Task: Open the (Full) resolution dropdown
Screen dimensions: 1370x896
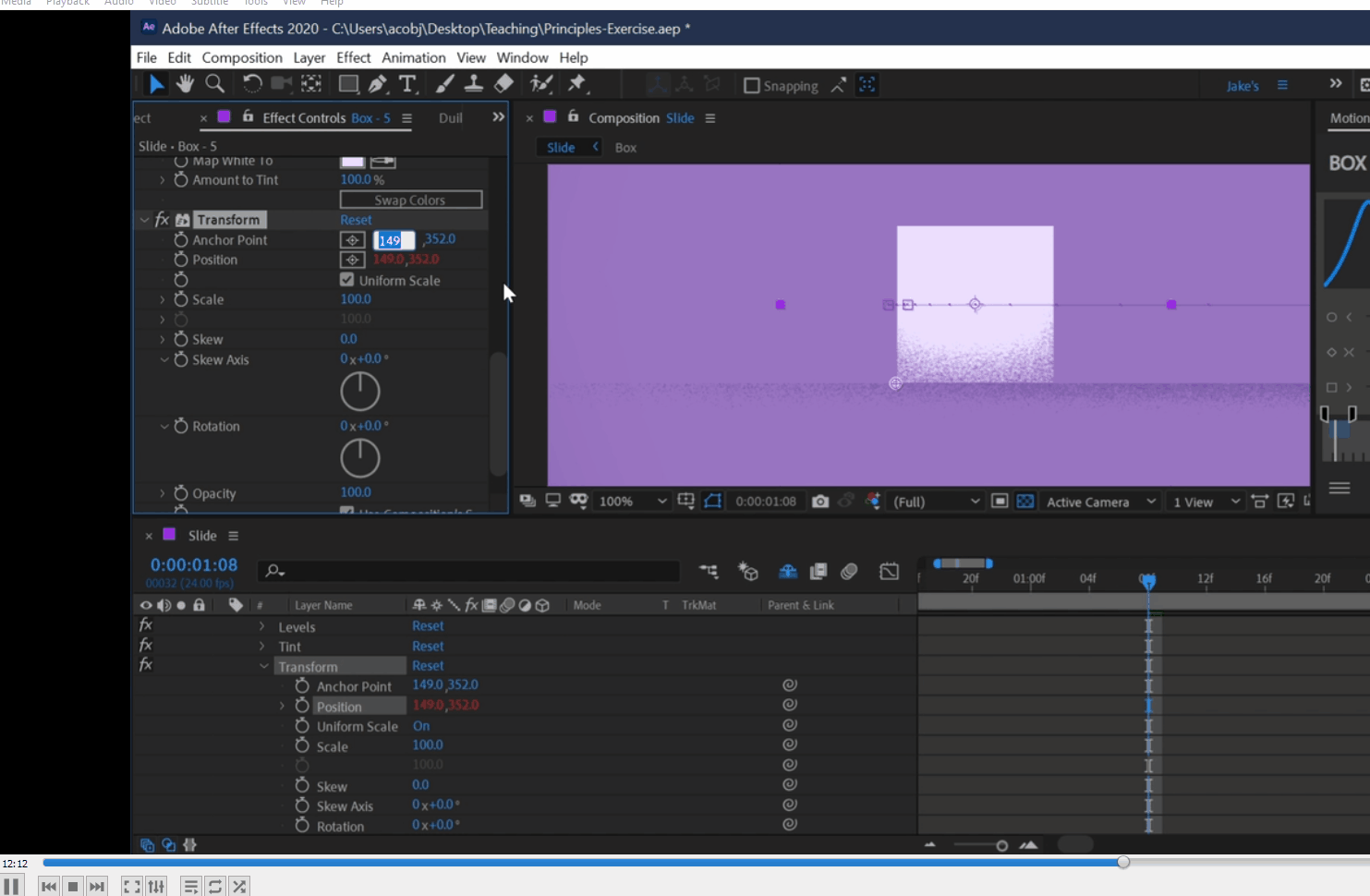Action: [x=936, y=502]
